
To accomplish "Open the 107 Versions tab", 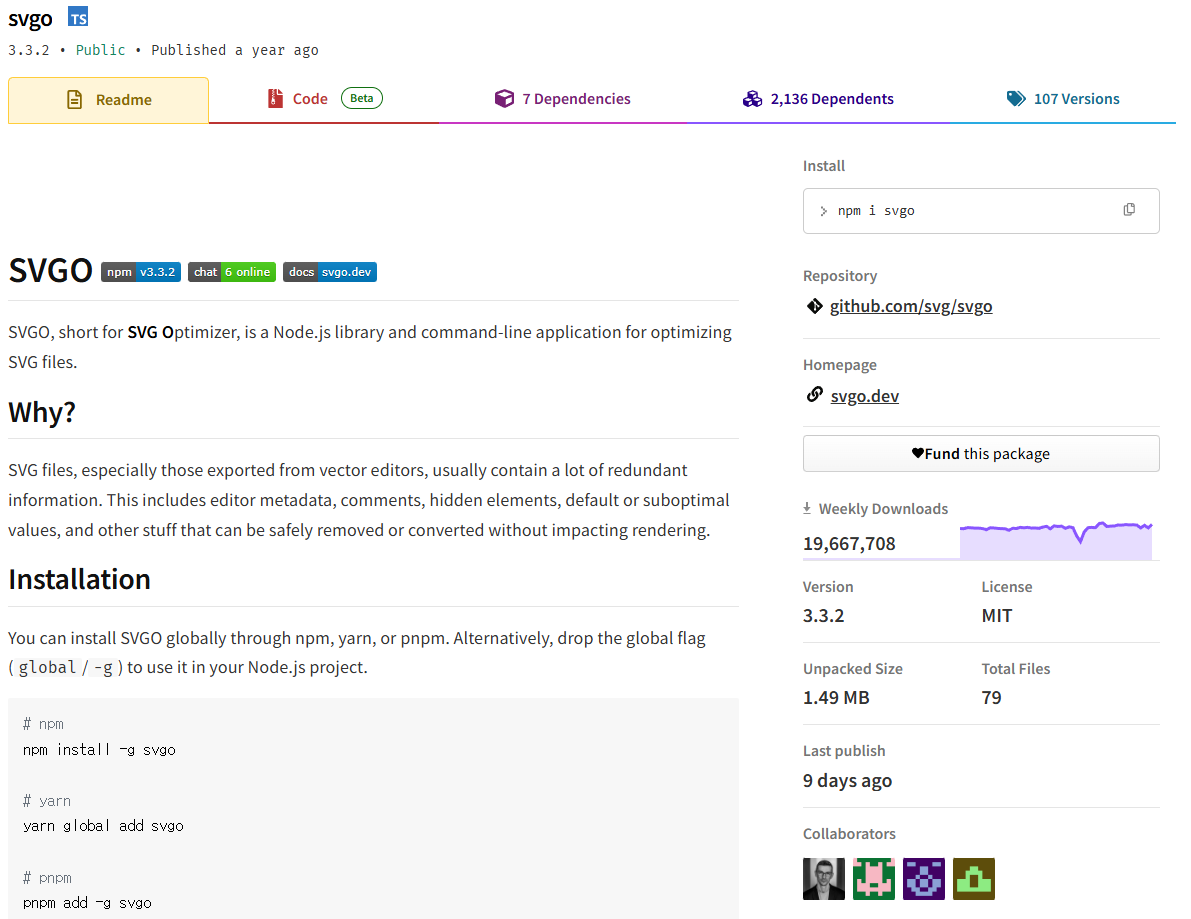I will [1063, 99].
